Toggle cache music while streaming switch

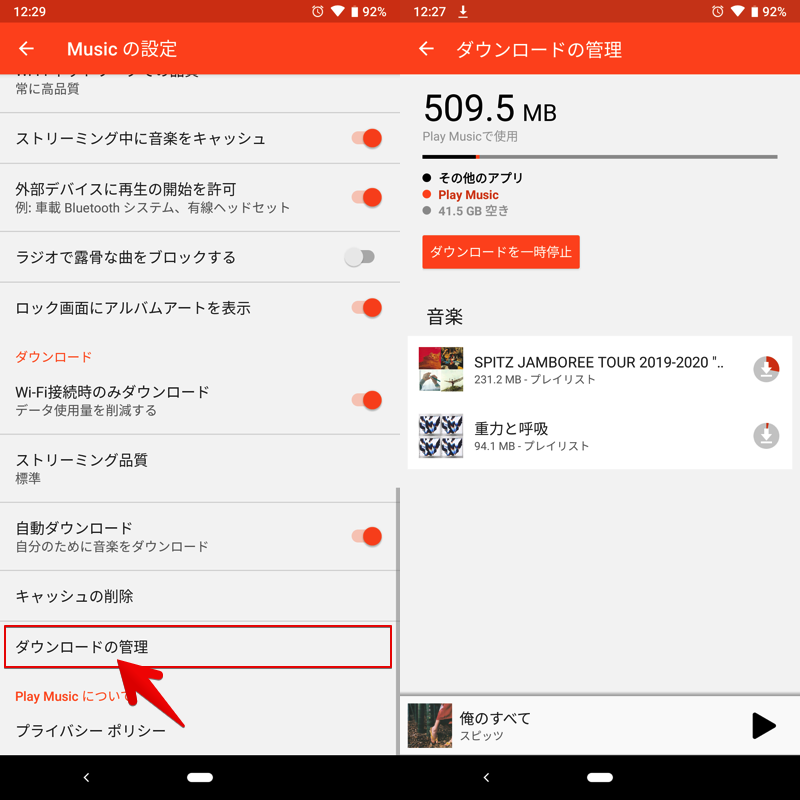tap(366, 138)
